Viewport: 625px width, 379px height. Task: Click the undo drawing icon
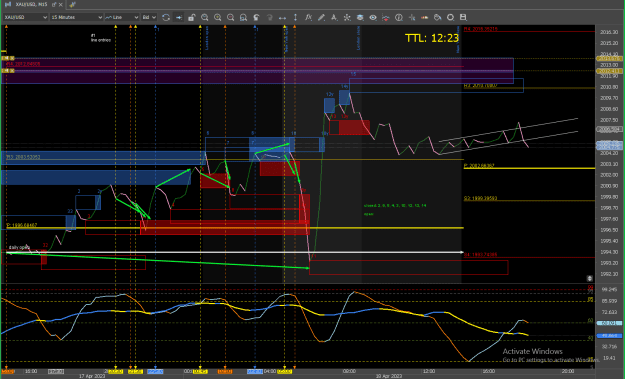click(256, 17)
